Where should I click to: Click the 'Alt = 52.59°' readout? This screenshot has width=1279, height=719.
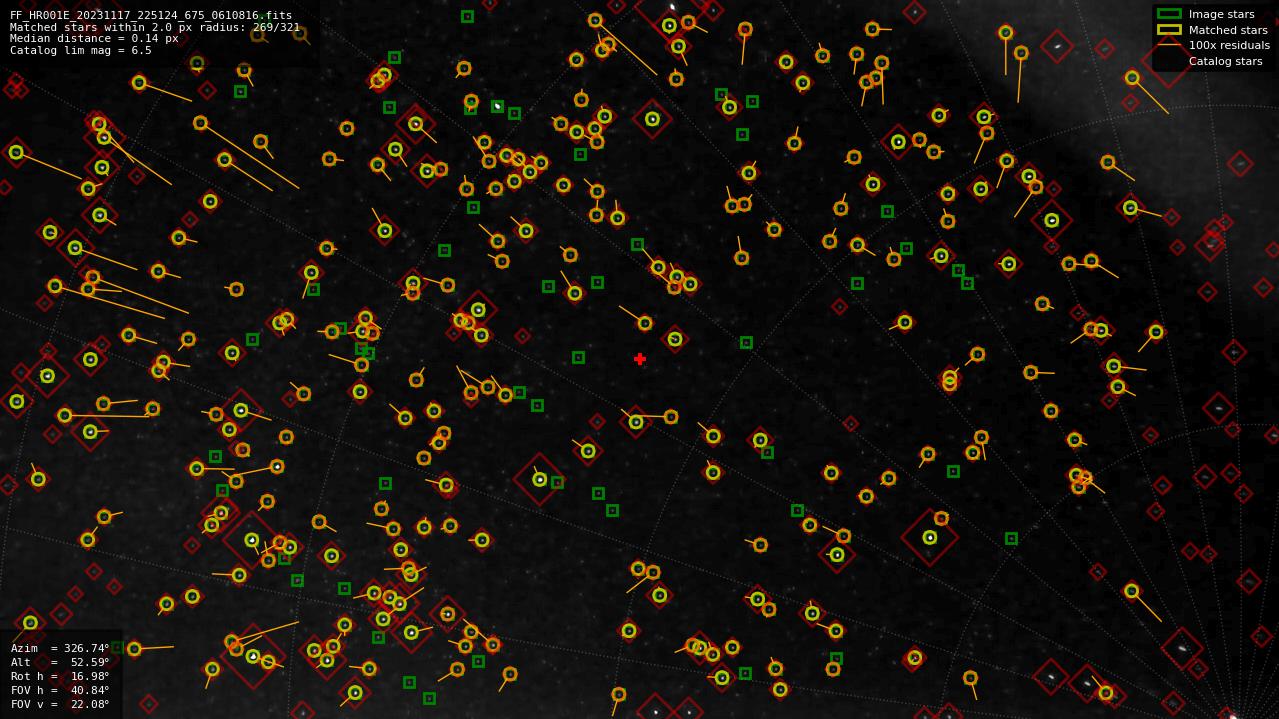point(60,662)
